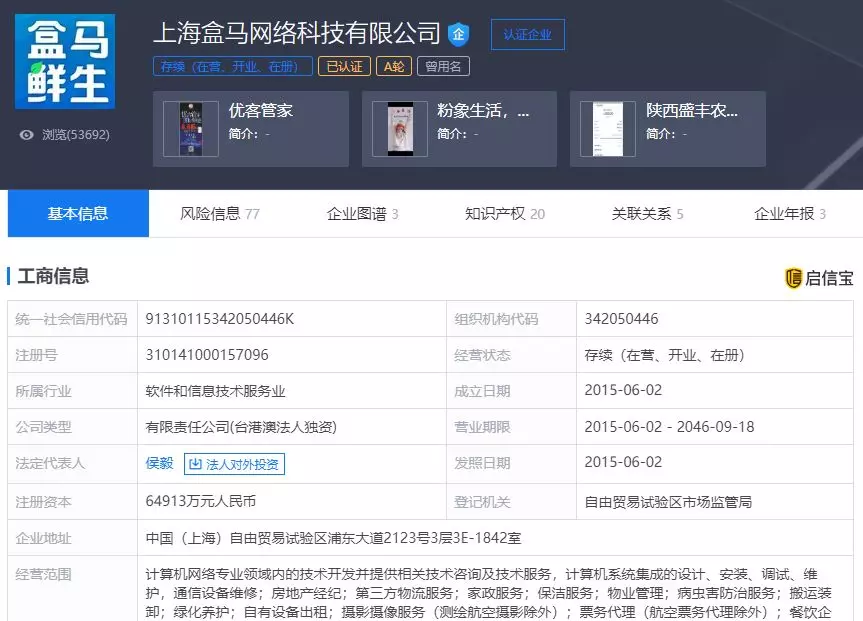Open the 企业图谱 tab
This screenshot has width=863, height=621.
[362, 214]
